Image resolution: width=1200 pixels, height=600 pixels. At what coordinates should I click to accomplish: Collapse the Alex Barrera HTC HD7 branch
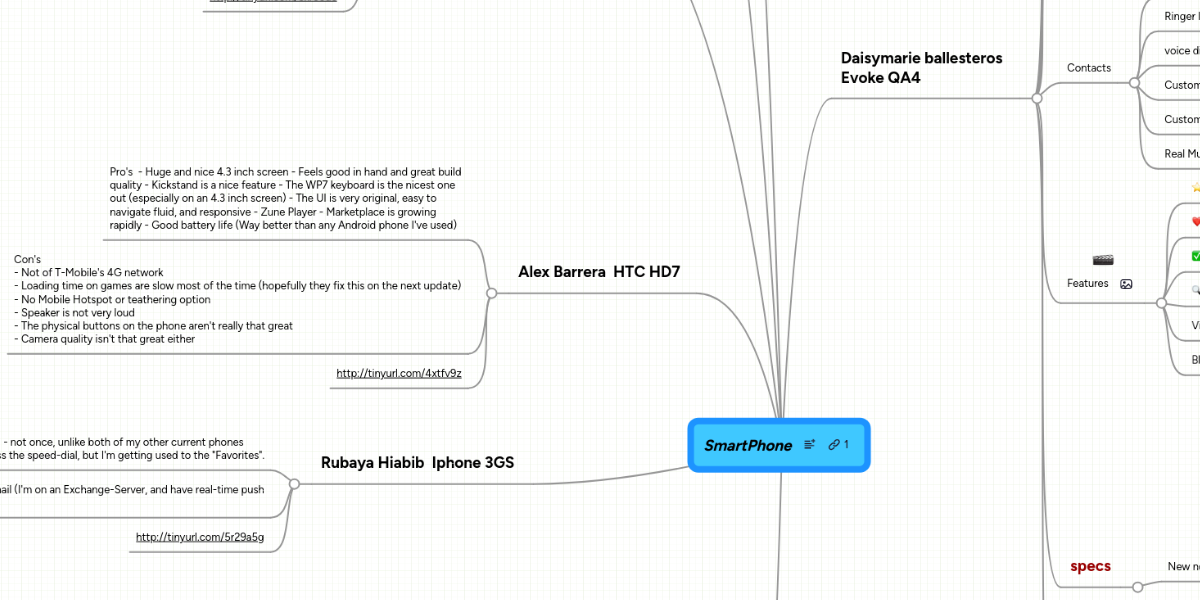point(491,293)
